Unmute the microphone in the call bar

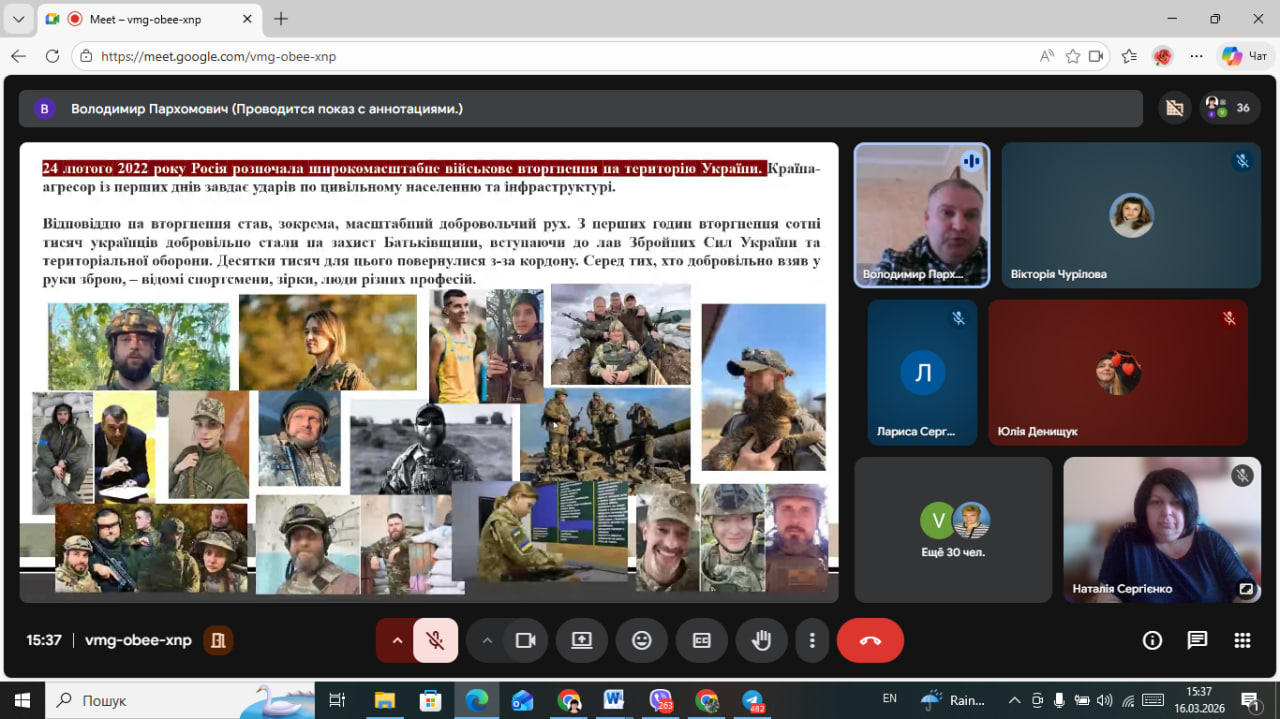point(435,641)
